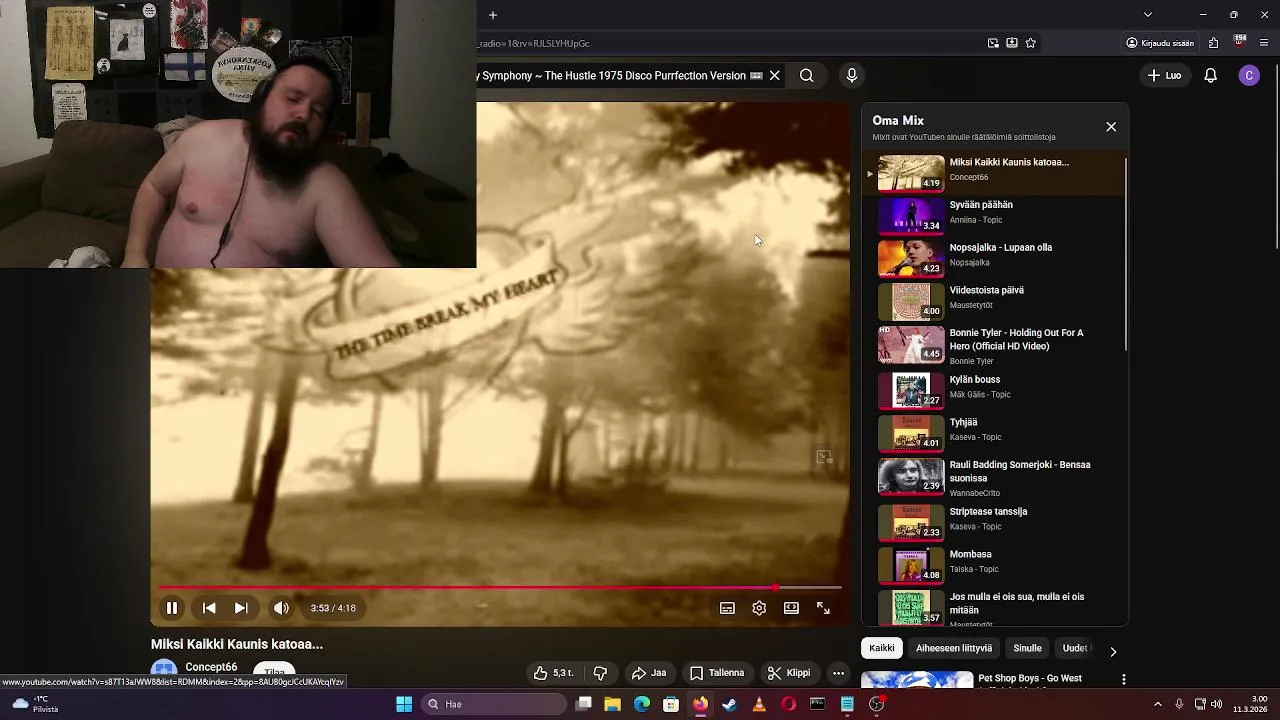1280x720 pixels.
Task: Open the terminal app on taskbar
Action: pos(817,704)
